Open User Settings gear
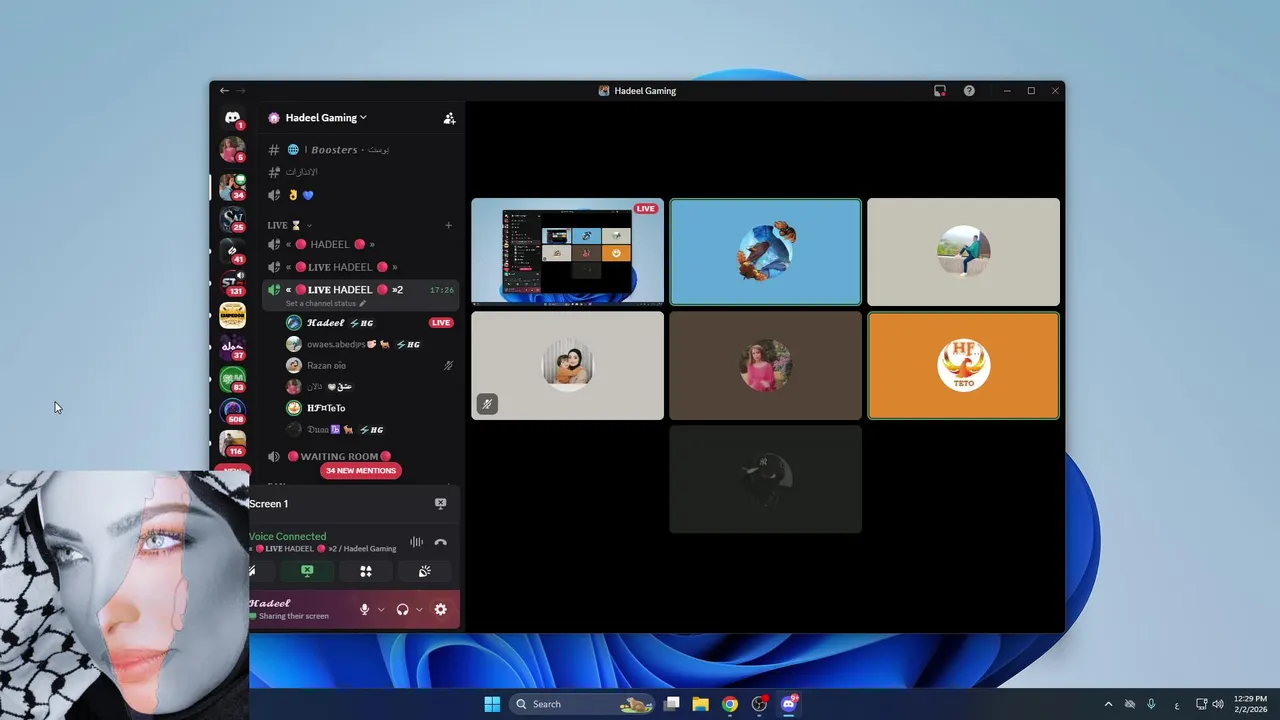The width and height of the screenshot is (1280, 720). 440,609
